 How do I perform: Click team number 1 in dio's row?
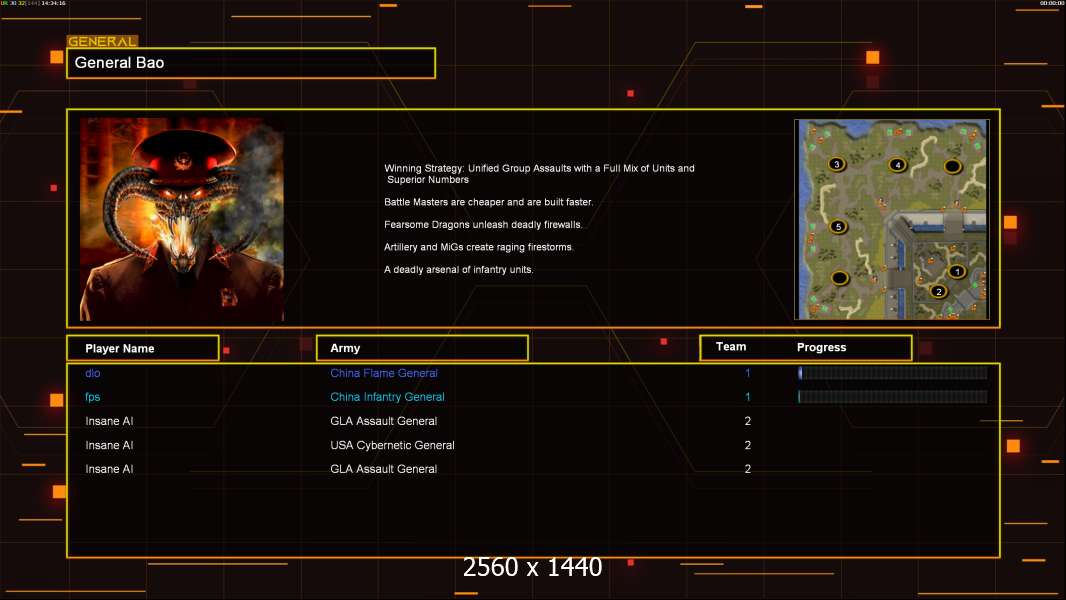tap(747, 373)
